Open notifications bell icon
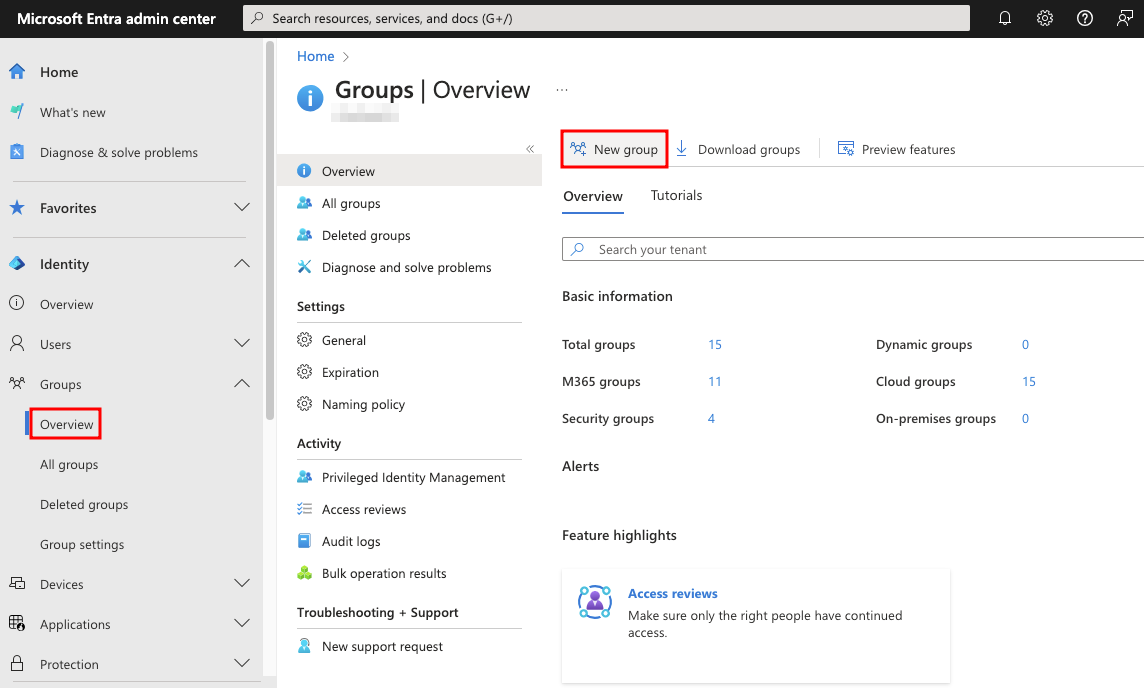The image size is (1144, 688). (1005, 18)
